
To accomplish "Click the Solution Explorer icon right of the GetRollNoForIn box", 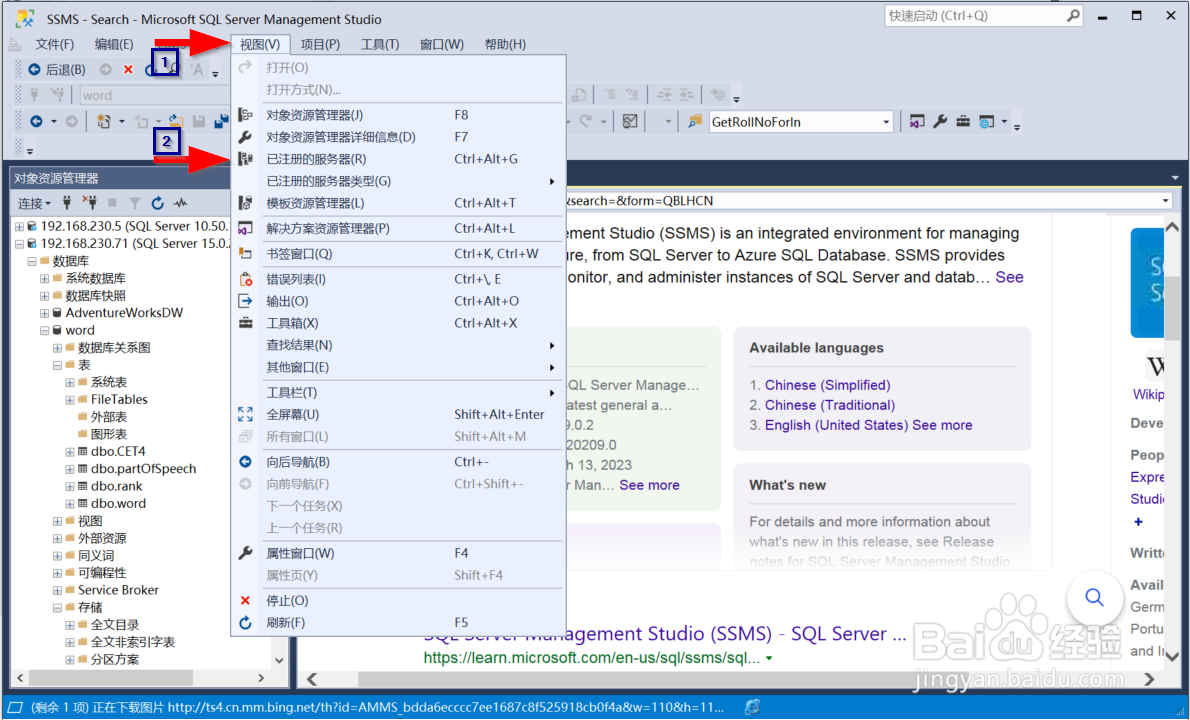I will (917, 121).
